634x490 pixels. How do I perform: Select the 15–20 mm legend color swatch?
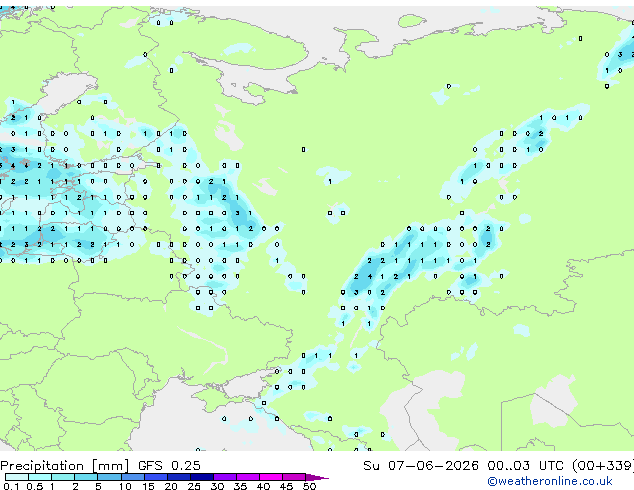(156, 477)
